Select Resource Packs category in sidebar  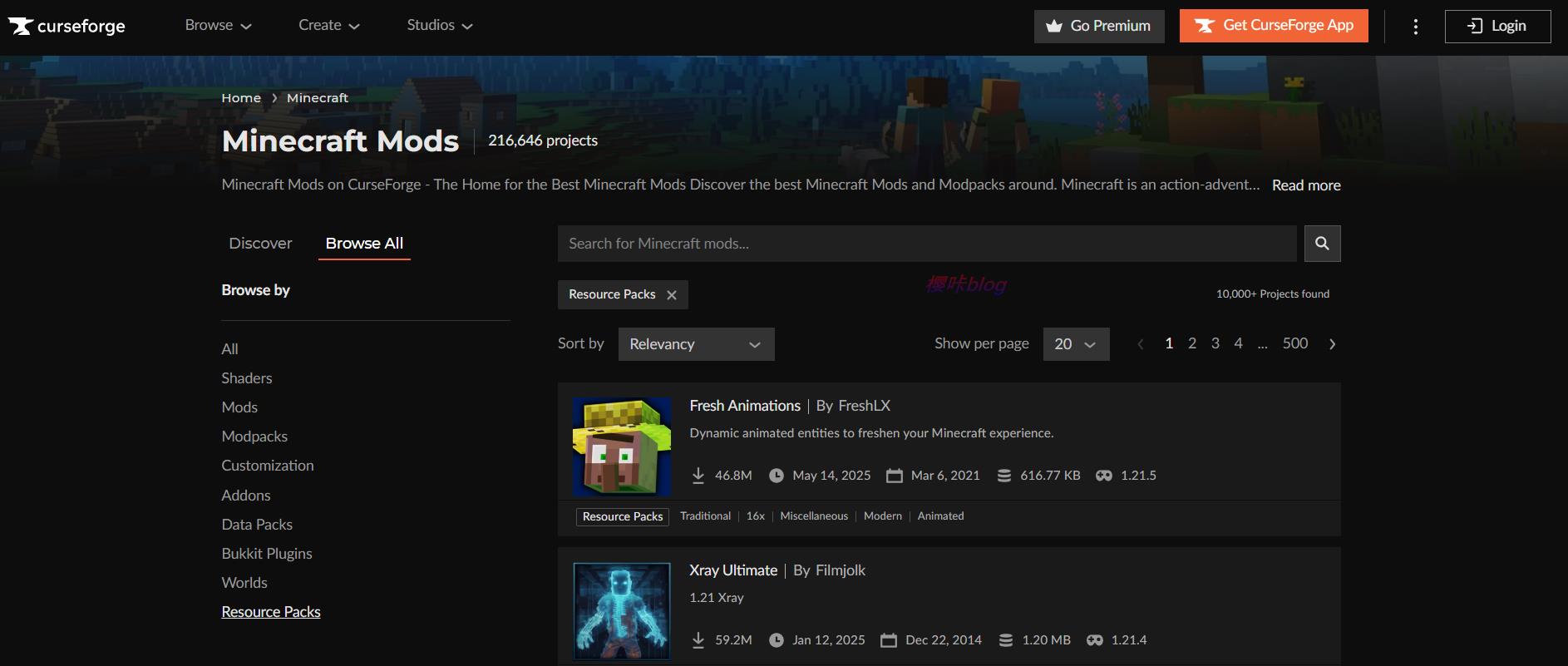(x=271, y=612)
